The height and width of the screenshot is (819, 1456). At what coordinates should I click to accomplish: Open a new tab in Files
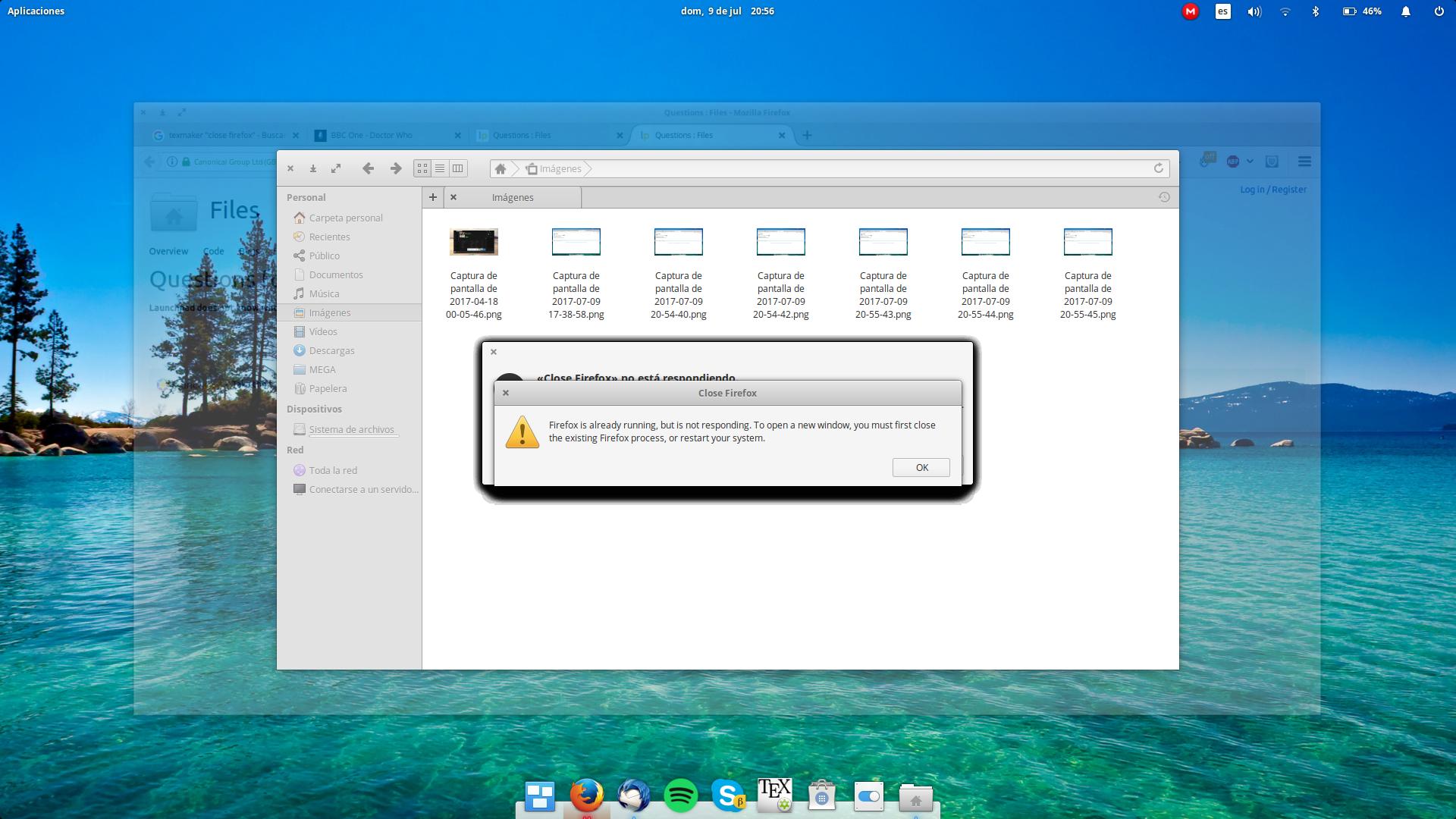(x=433, y=197)
